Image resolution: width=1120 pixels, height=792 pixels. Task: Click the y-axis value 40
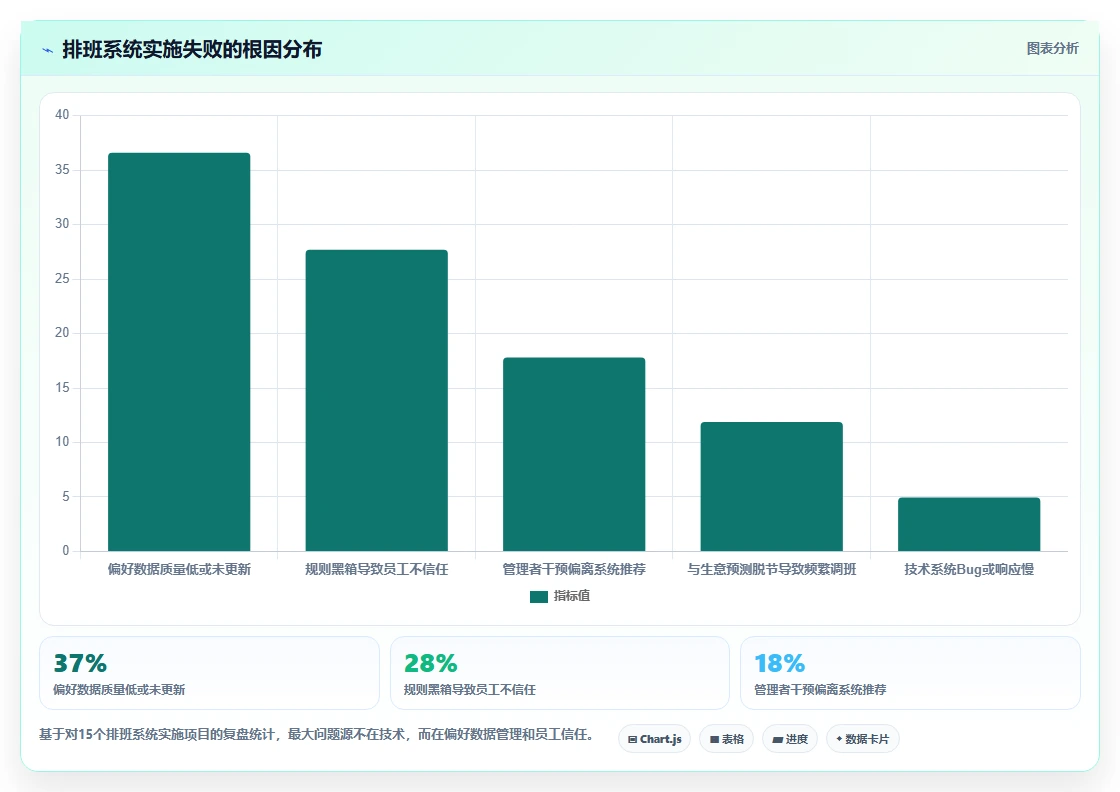[62, 115]
